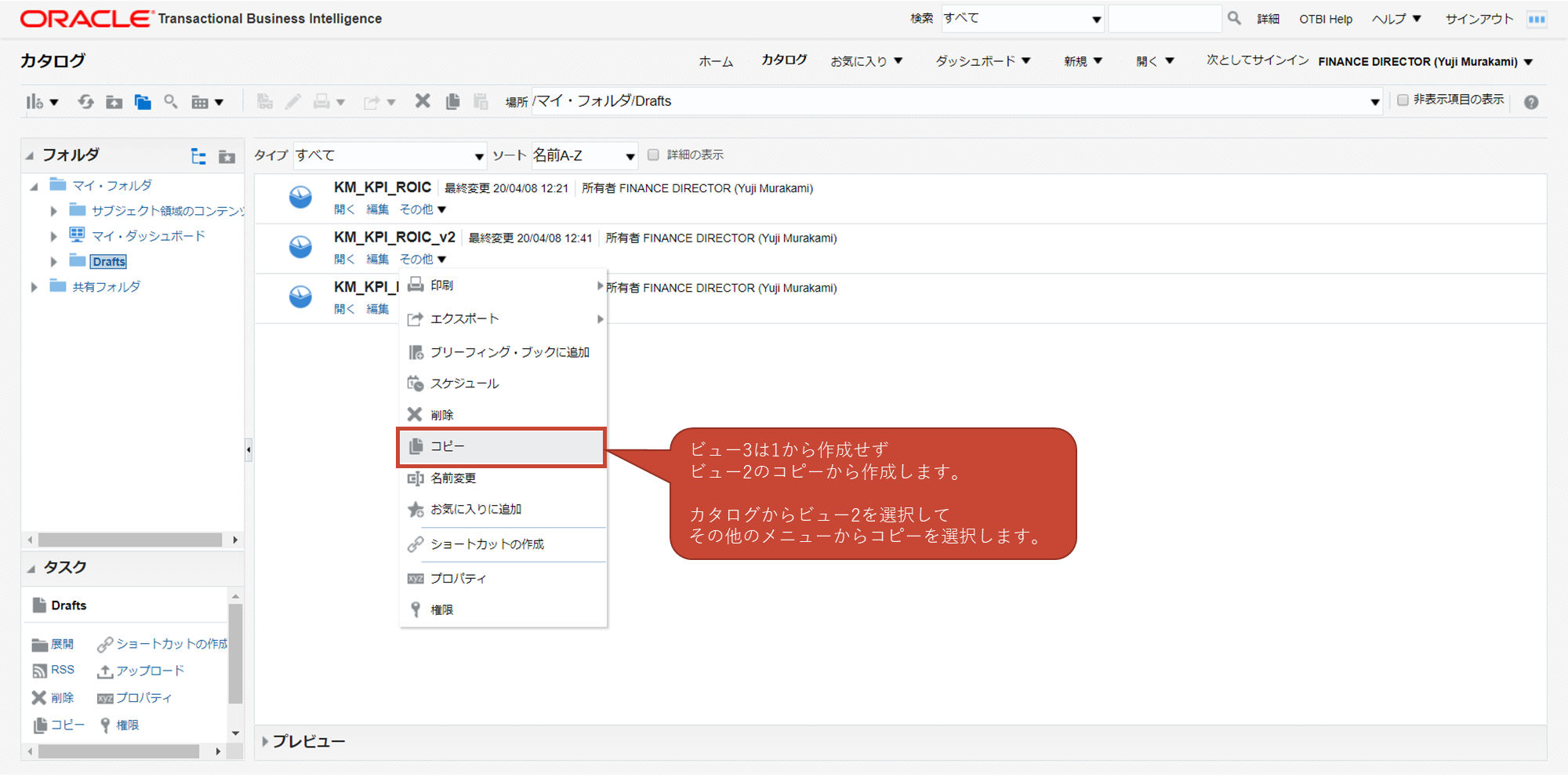The height and width of the screenshot is (778, 1568).
Task: Click the アップロード task icon
Action: (105, 671)
